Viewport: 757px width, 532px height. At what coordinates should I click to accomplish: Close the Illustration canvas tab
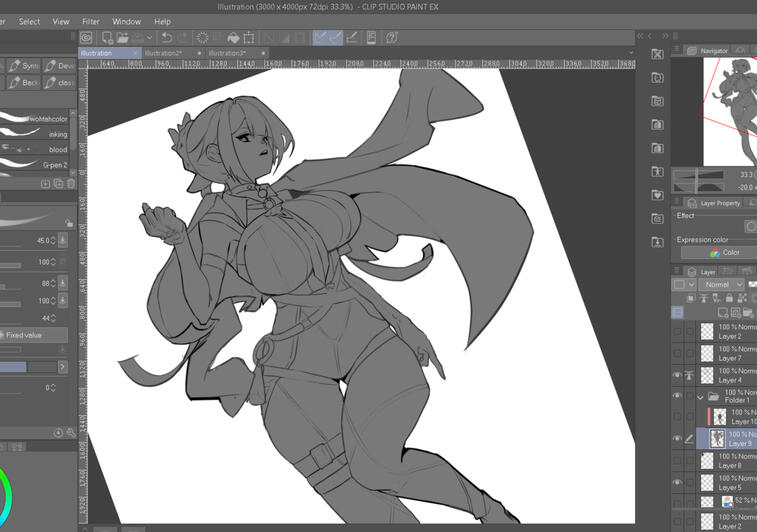135,53
